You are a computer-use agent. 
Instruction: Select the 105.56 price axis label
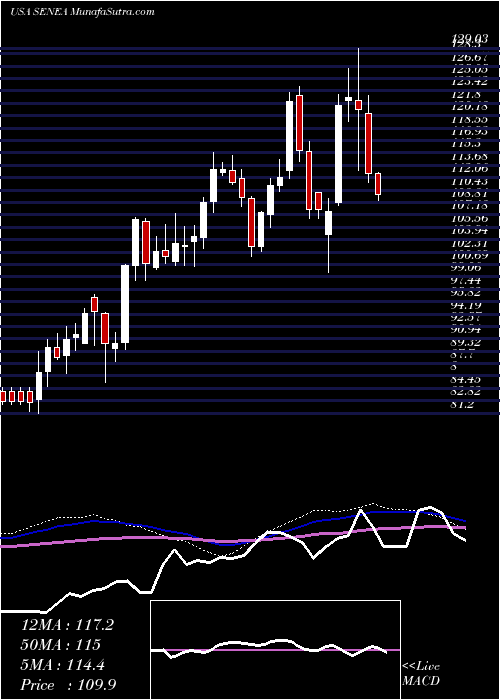pyautogui.click(x=469, y=219)
